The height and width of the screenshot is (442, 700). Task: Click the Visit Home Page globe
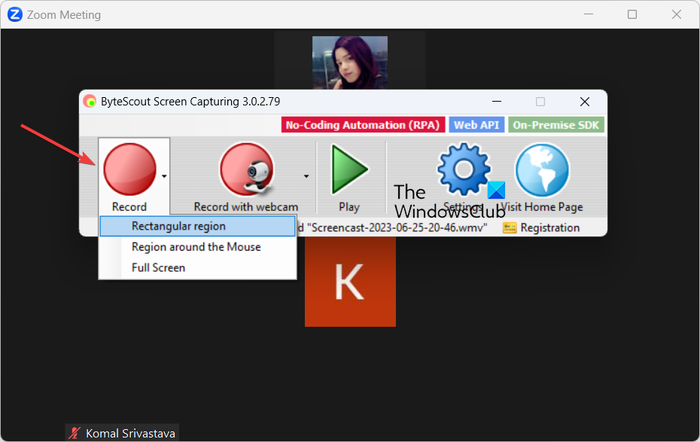tap(542, 170)
